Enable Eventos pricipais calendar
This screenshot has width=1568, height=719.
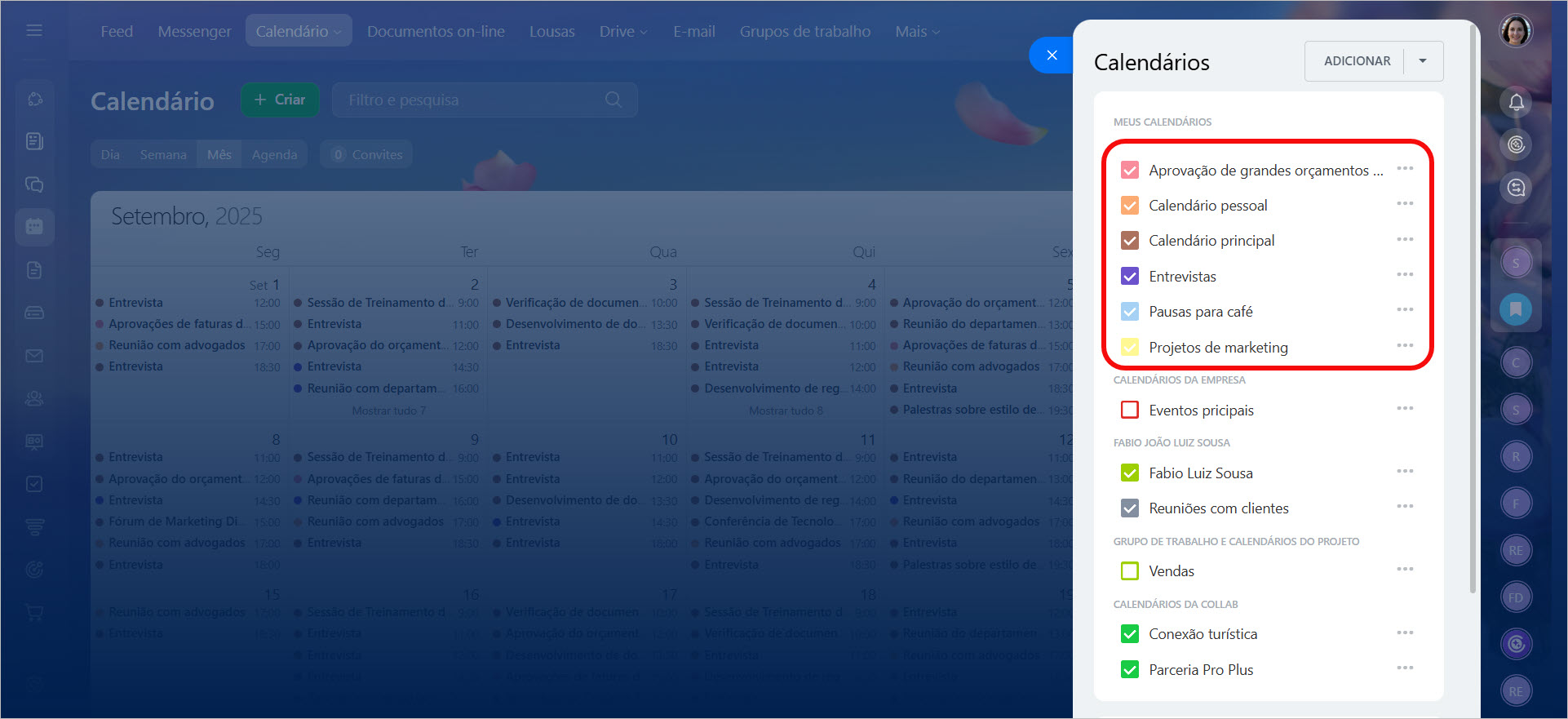click(1129, 410)
